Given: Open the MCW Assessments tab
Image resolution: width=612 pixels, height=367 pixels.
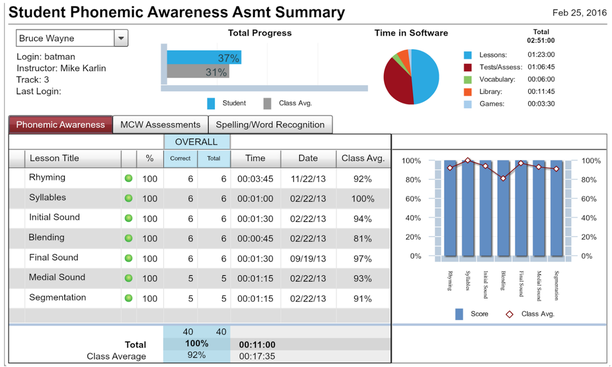Looking at the screenshot, I should click(x=160, y=125).
